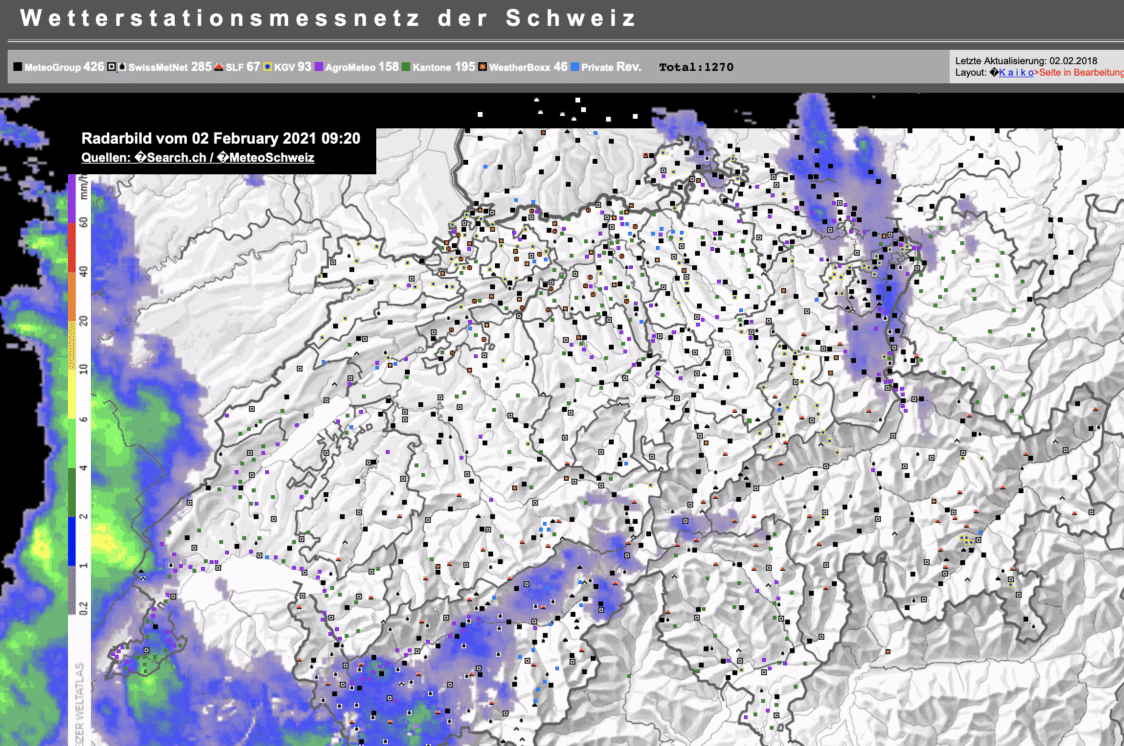
Task: Click the KGV yellow square legend icon
Action: 267,67
